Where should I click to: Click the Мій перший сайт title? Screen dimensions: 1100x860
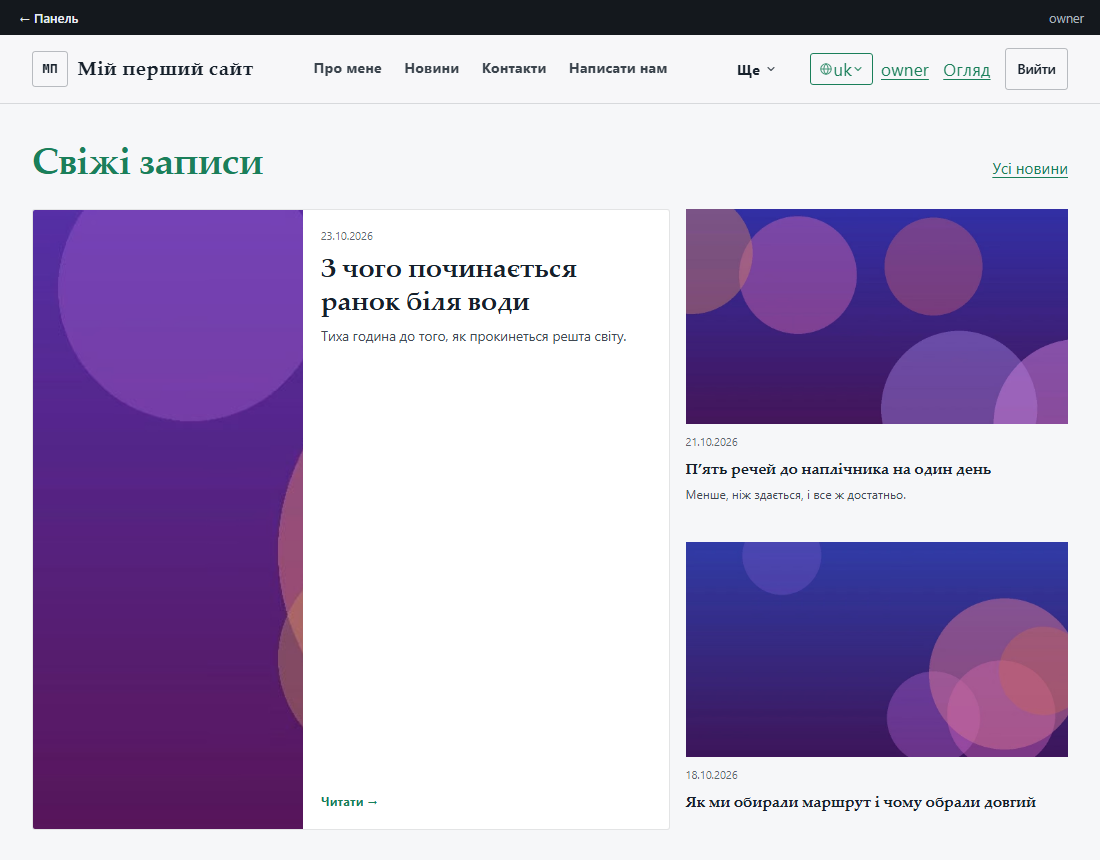pyautogui.click(x=165, y=69)
